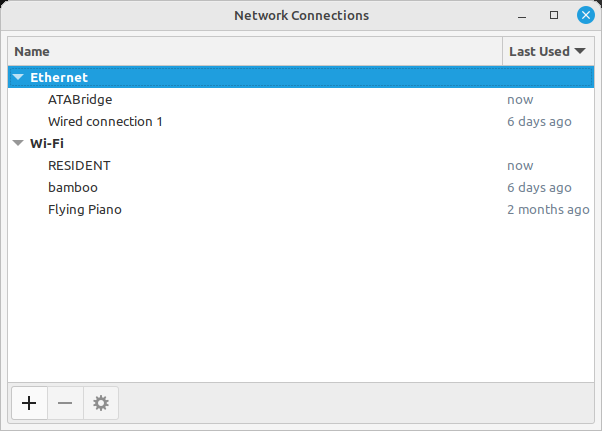Image resolution: width=602 pixels, height=431 pixels.
Task: Click the Last Used sort arrow
Action: click(x=581, y=51)
